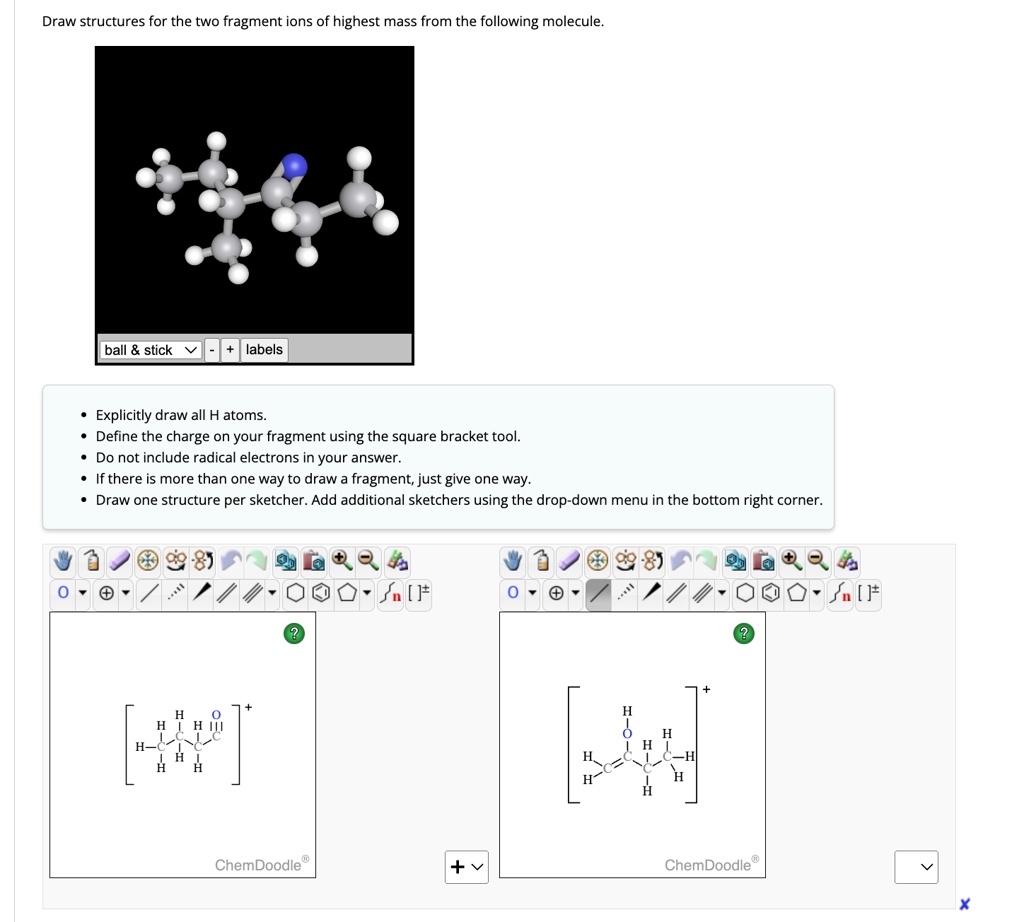Click the minus button below the 3D model
1024x922 pixels.
coord(212,350)
